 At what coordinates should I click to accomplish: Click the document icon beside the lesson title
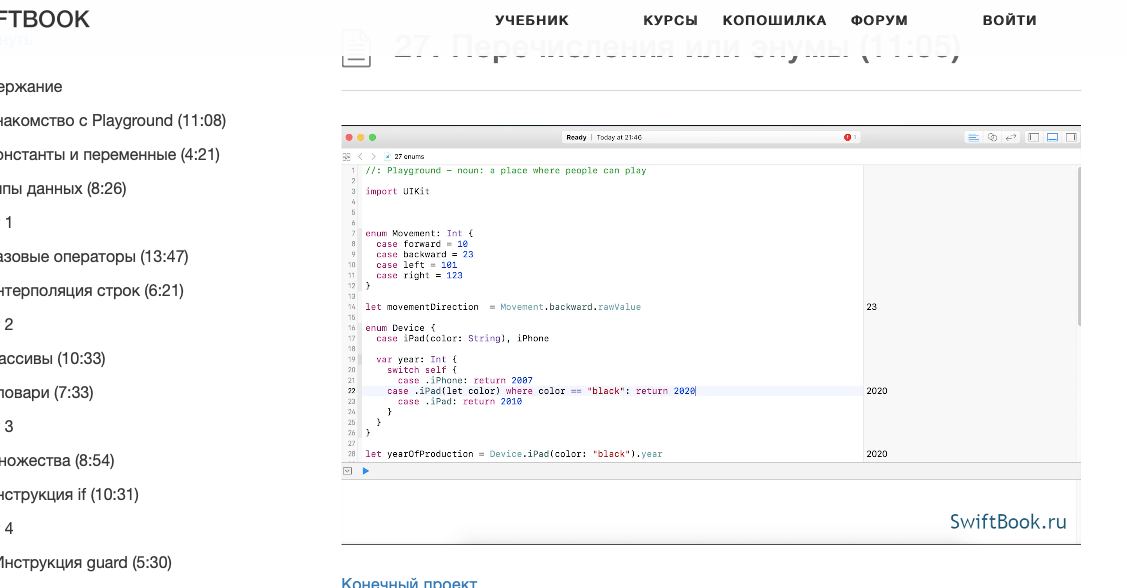[356, 49]
